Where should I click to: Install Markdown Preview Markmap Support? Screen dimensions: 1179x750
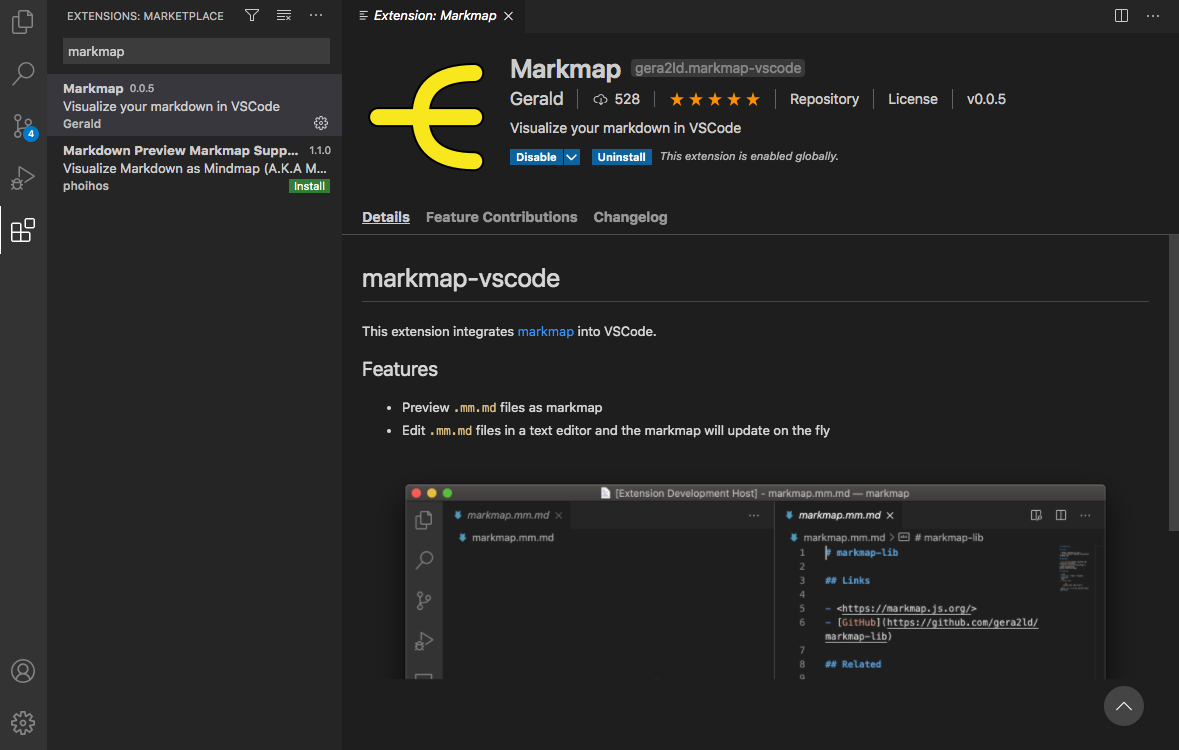click(x=309, y=186)
